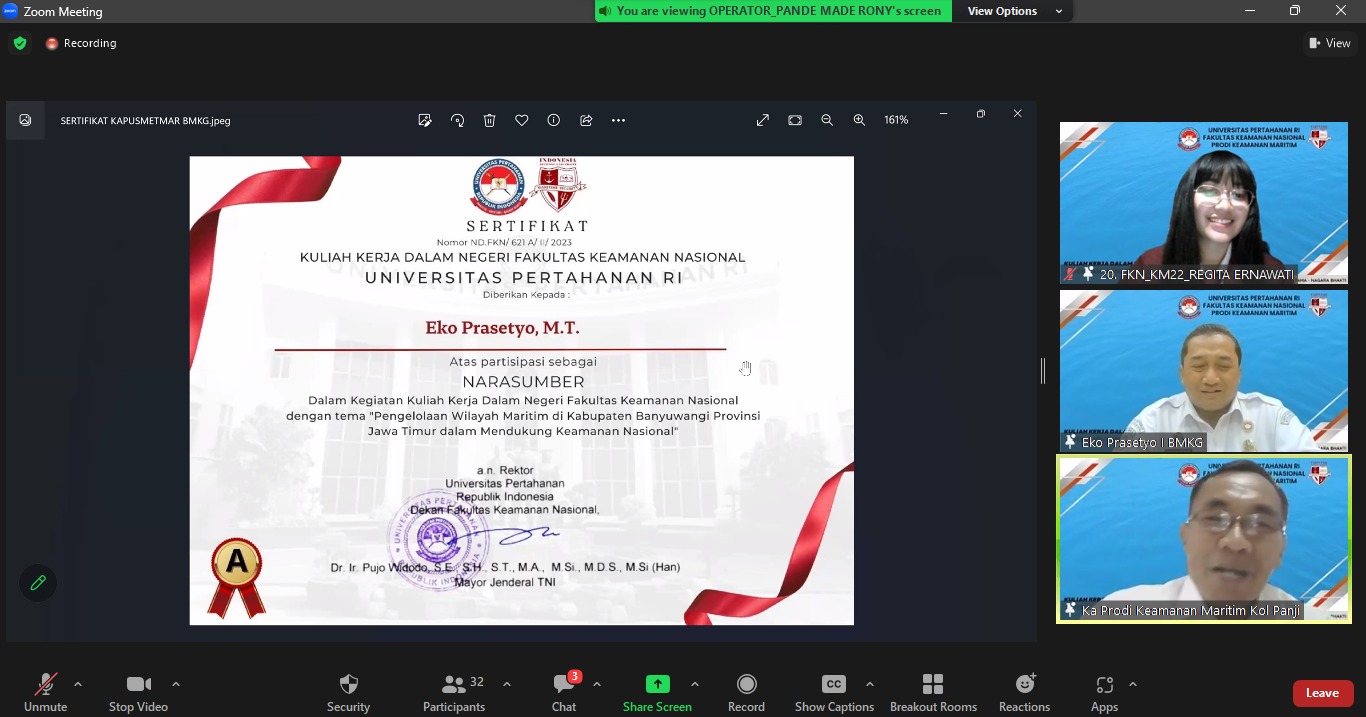Click the red Leave button
1366x717 pixels.
[1322, 693]
